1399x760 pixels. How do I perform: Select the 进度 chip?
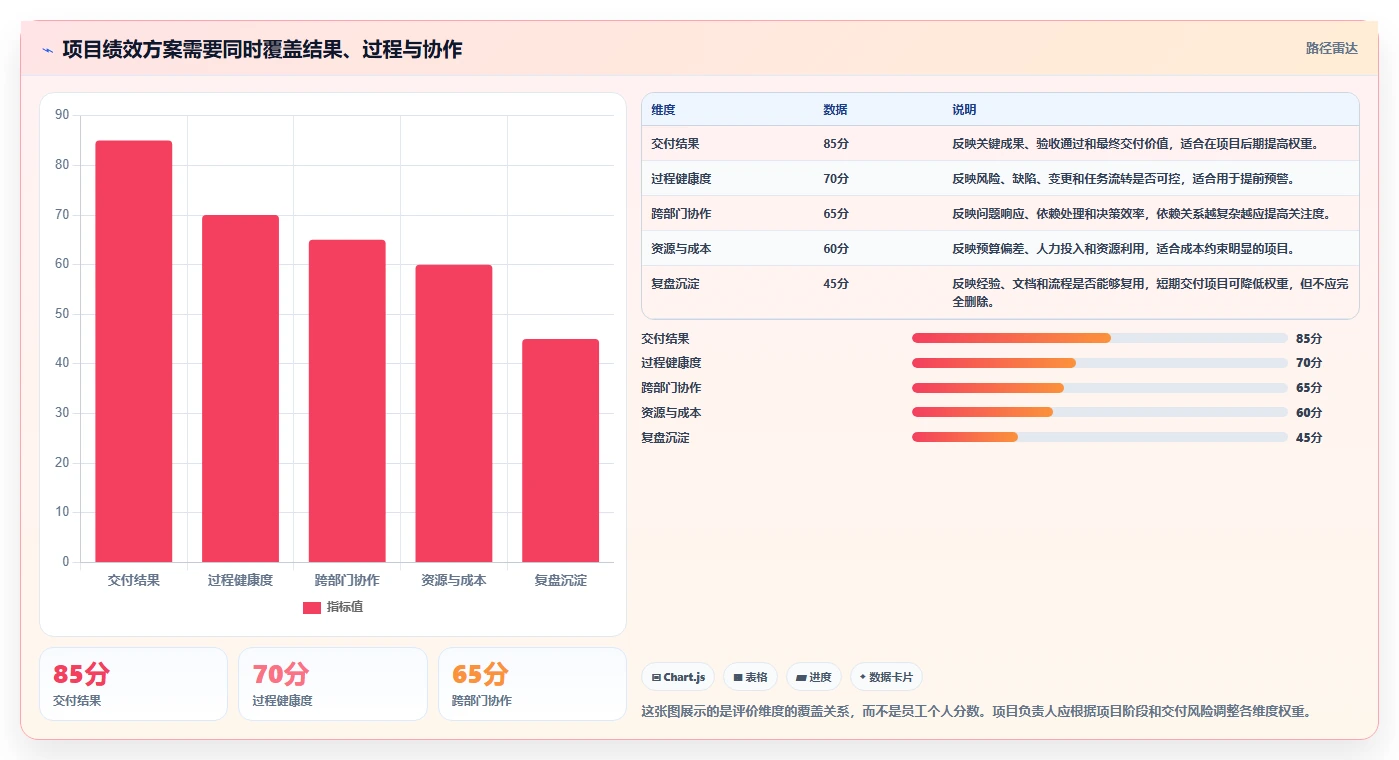pyautogui.click(x=814, y=677)
